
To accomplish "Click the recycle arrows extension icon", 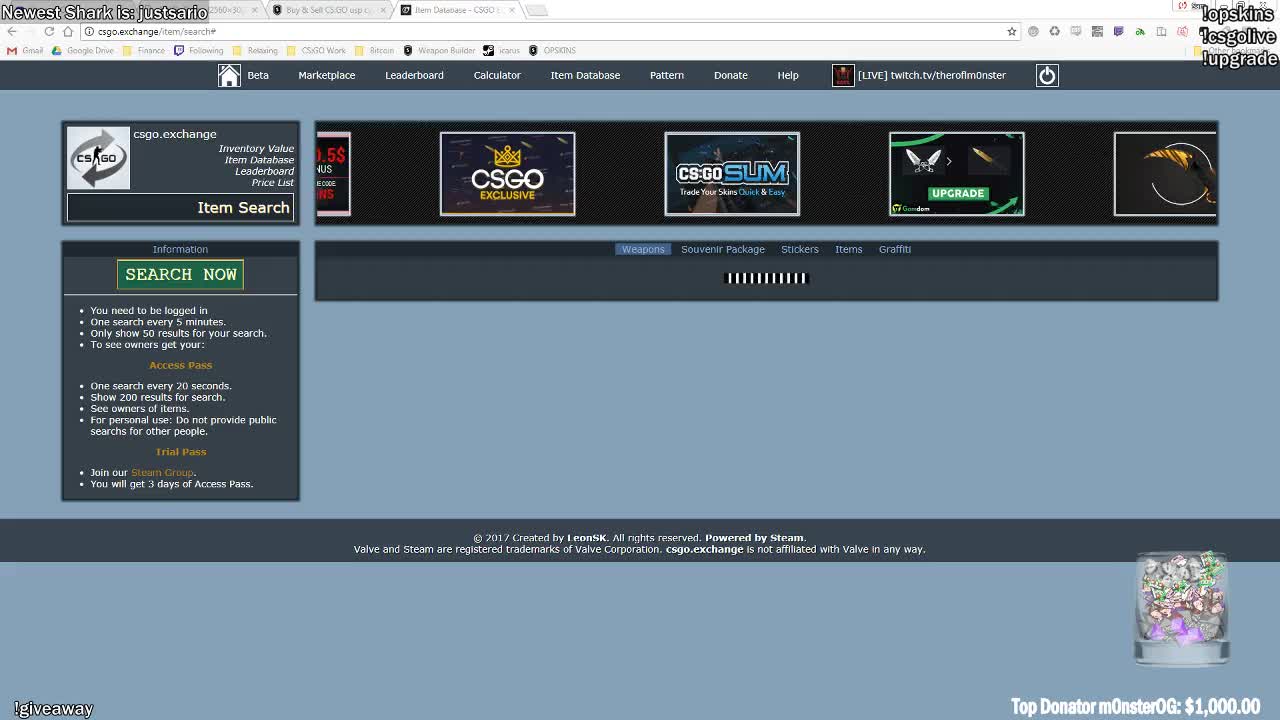I will [x=1054, y=31].
